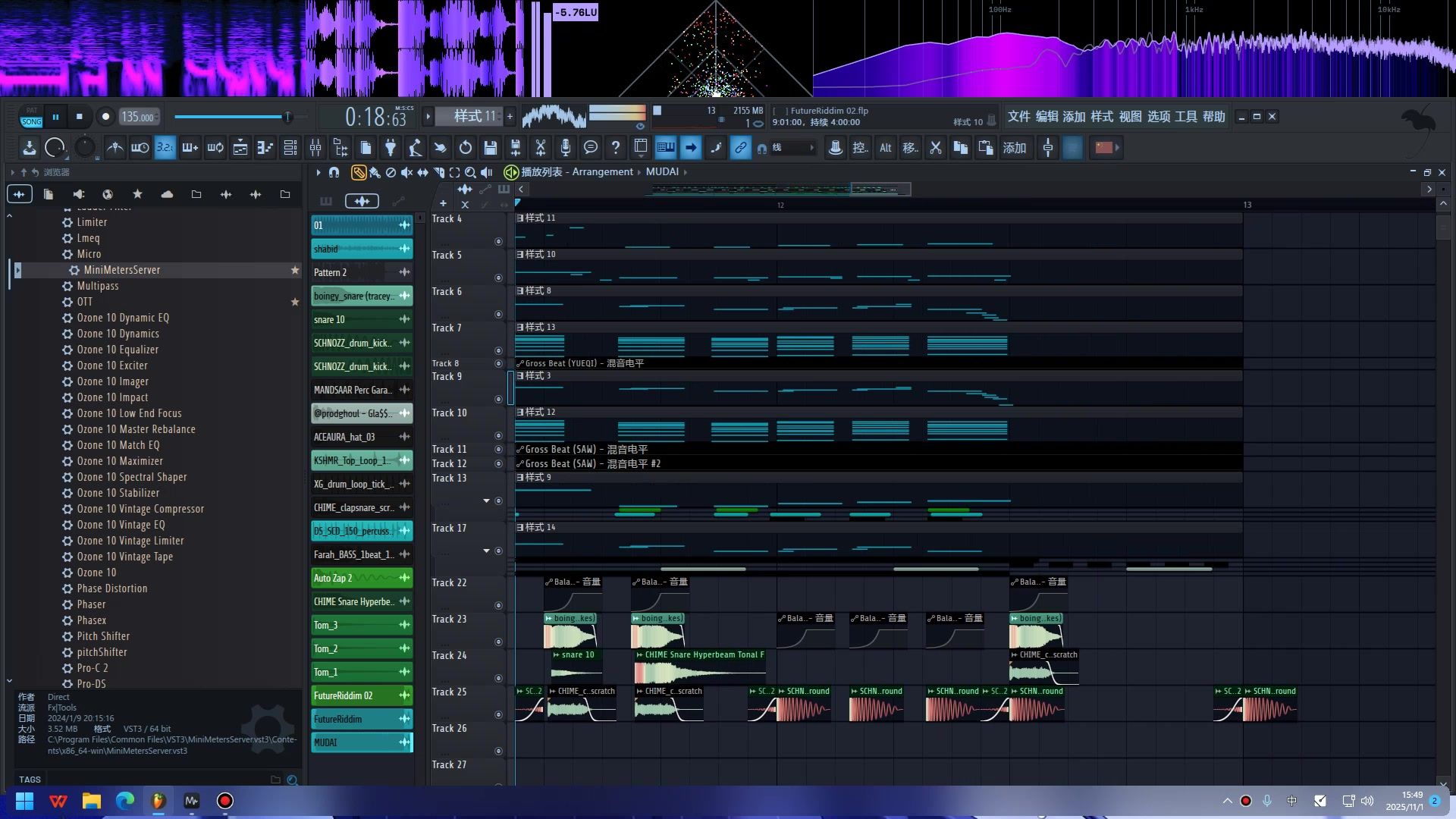This screenshot has height=819, width=1456.
Task: Toggle the star next to OTT
Action: (x=295, y=302)
